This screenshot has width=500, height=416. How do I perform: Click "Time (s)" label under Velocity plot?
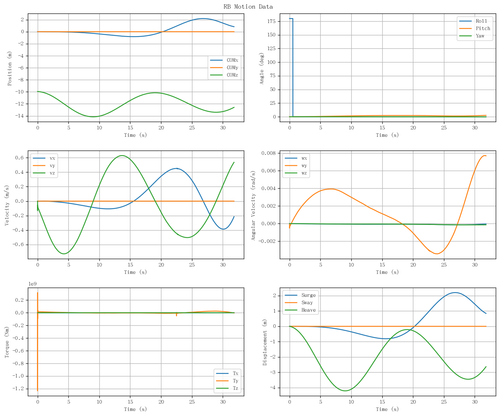[136, 272]
